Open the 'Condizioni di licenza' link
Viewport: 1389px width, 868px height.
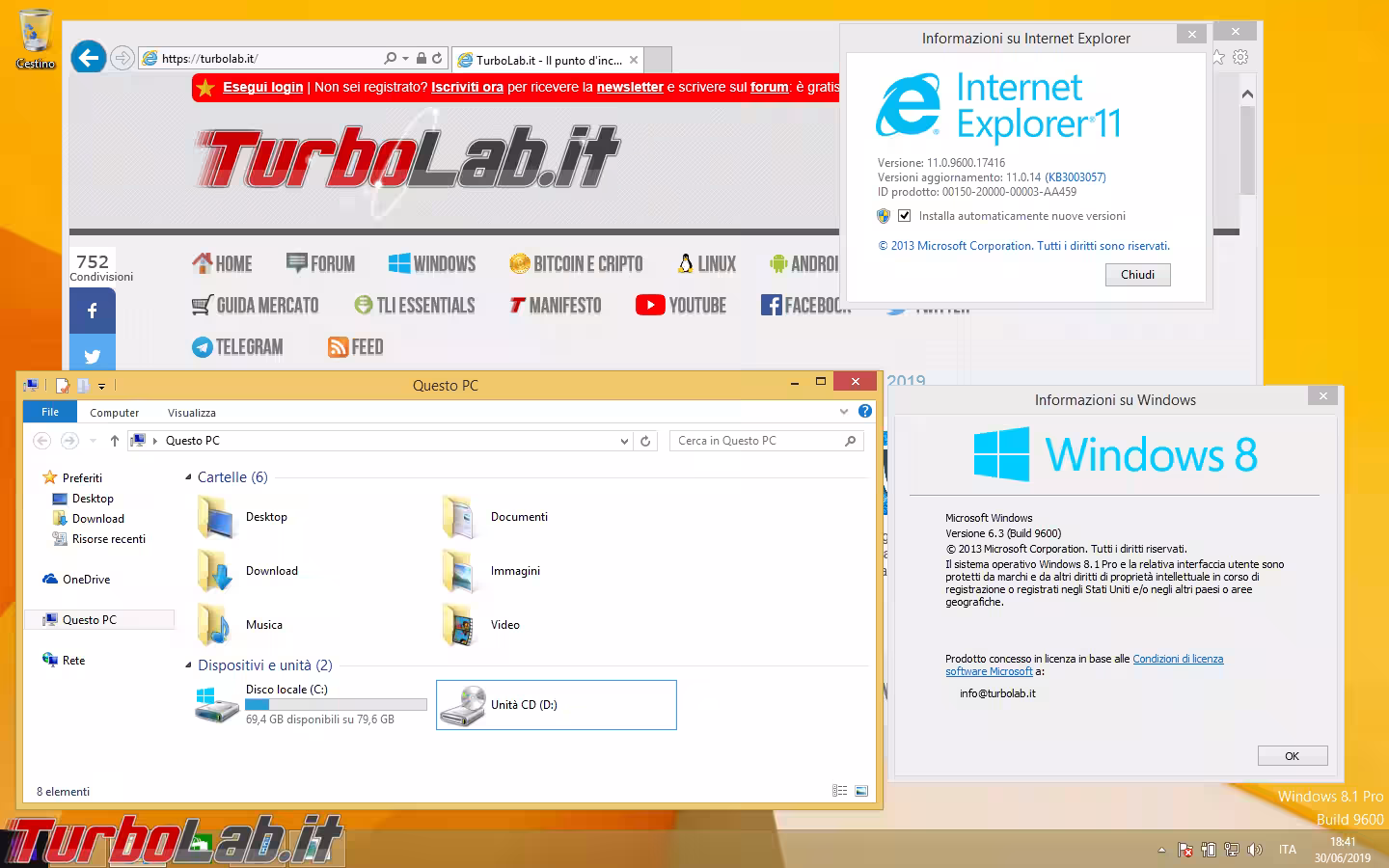point(1178,659)
